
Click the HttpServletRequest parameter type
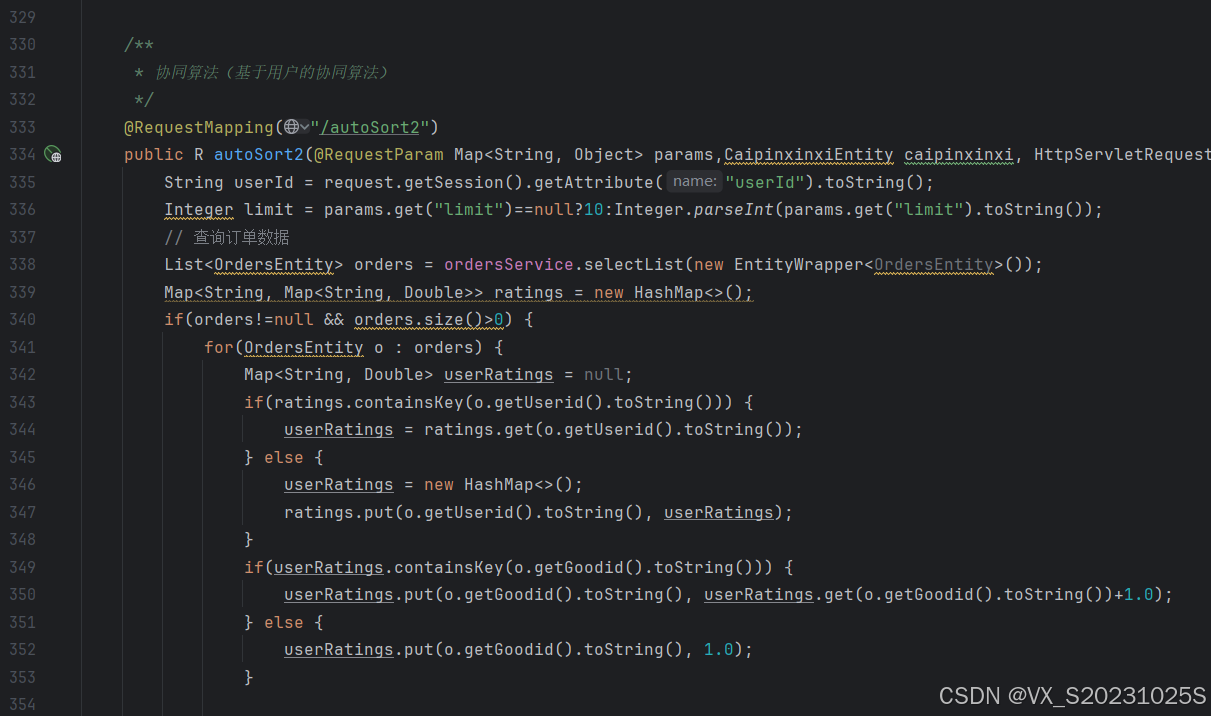(1122, 154)
